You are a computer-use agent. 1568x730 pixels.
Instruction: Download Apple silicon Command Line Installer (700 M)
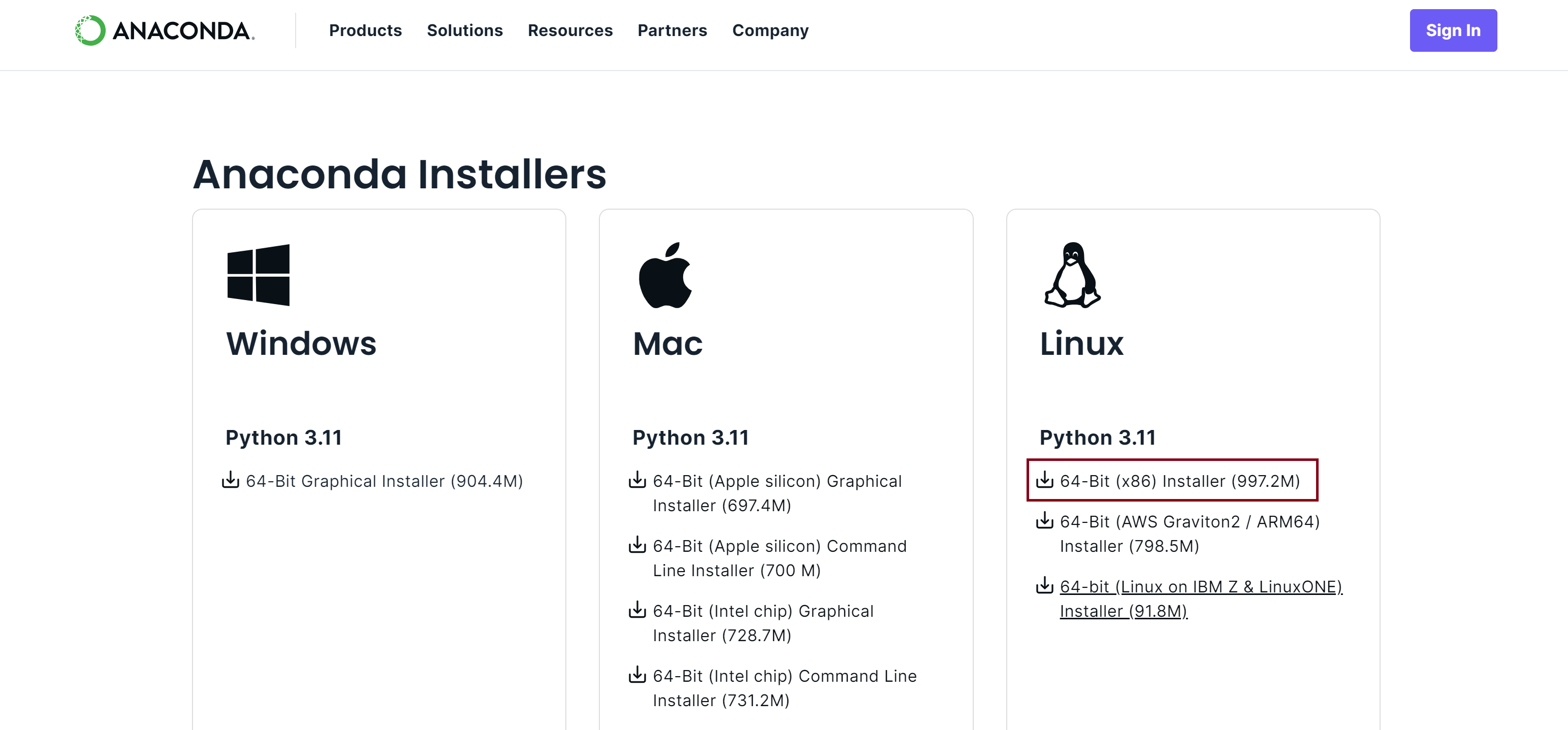tap(780, 558)
